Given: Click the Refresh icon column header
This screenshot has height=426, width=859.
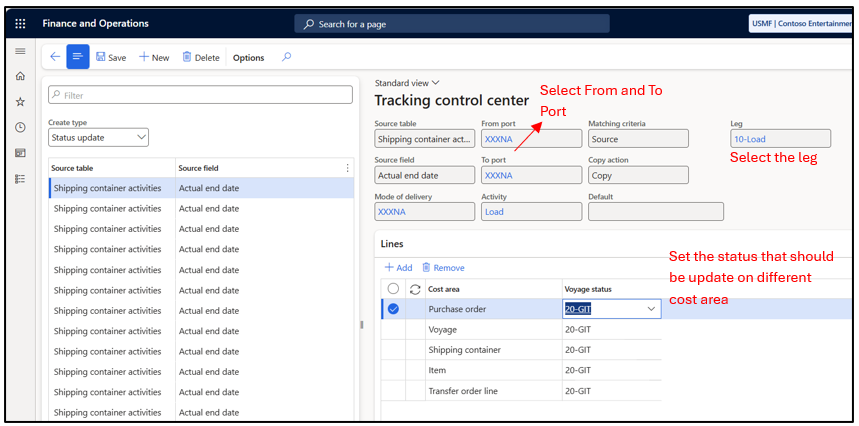Looking at the screenshot, I should [x=415, y=289].
